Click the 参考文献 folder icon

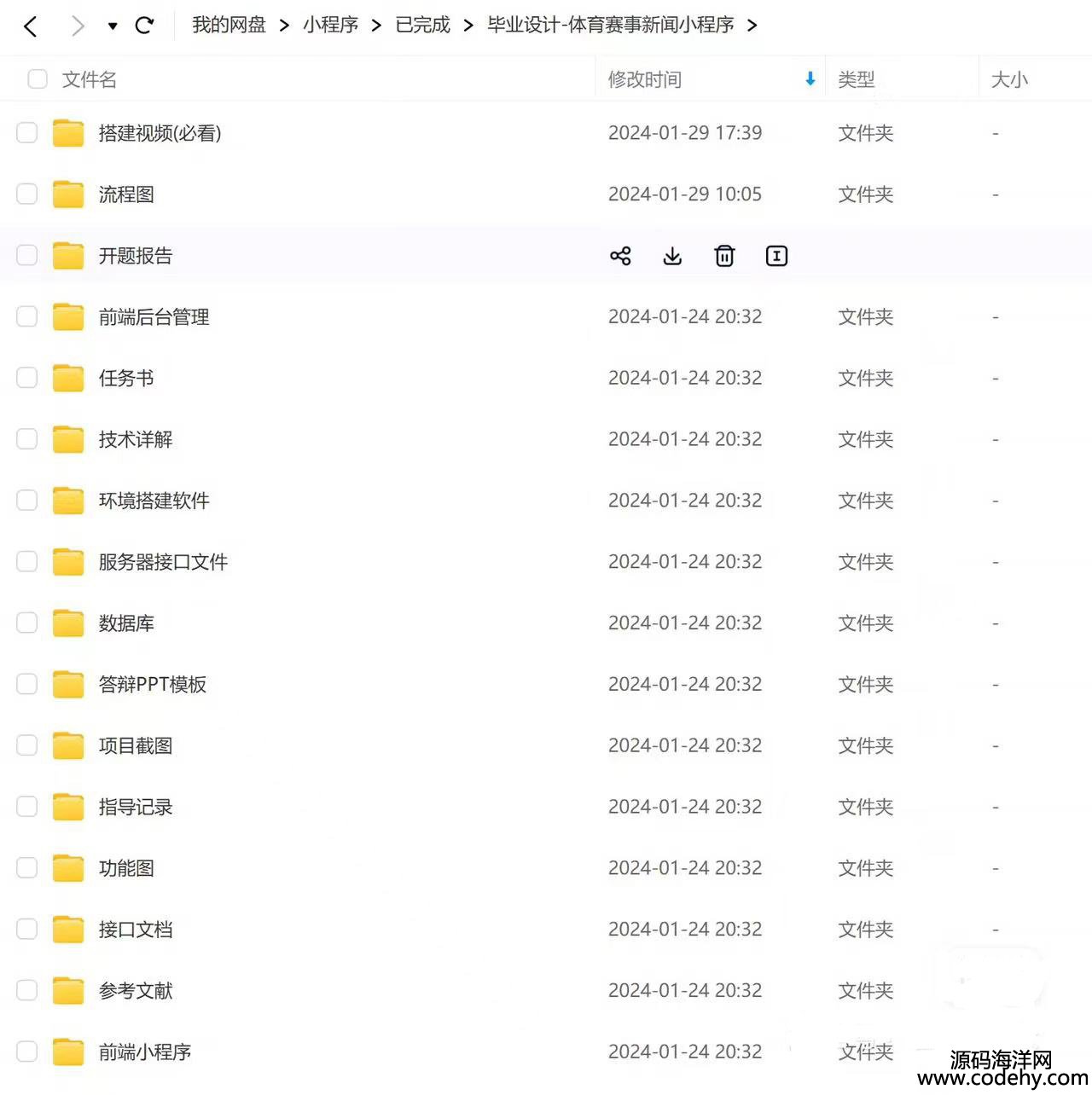click(68, 991)
